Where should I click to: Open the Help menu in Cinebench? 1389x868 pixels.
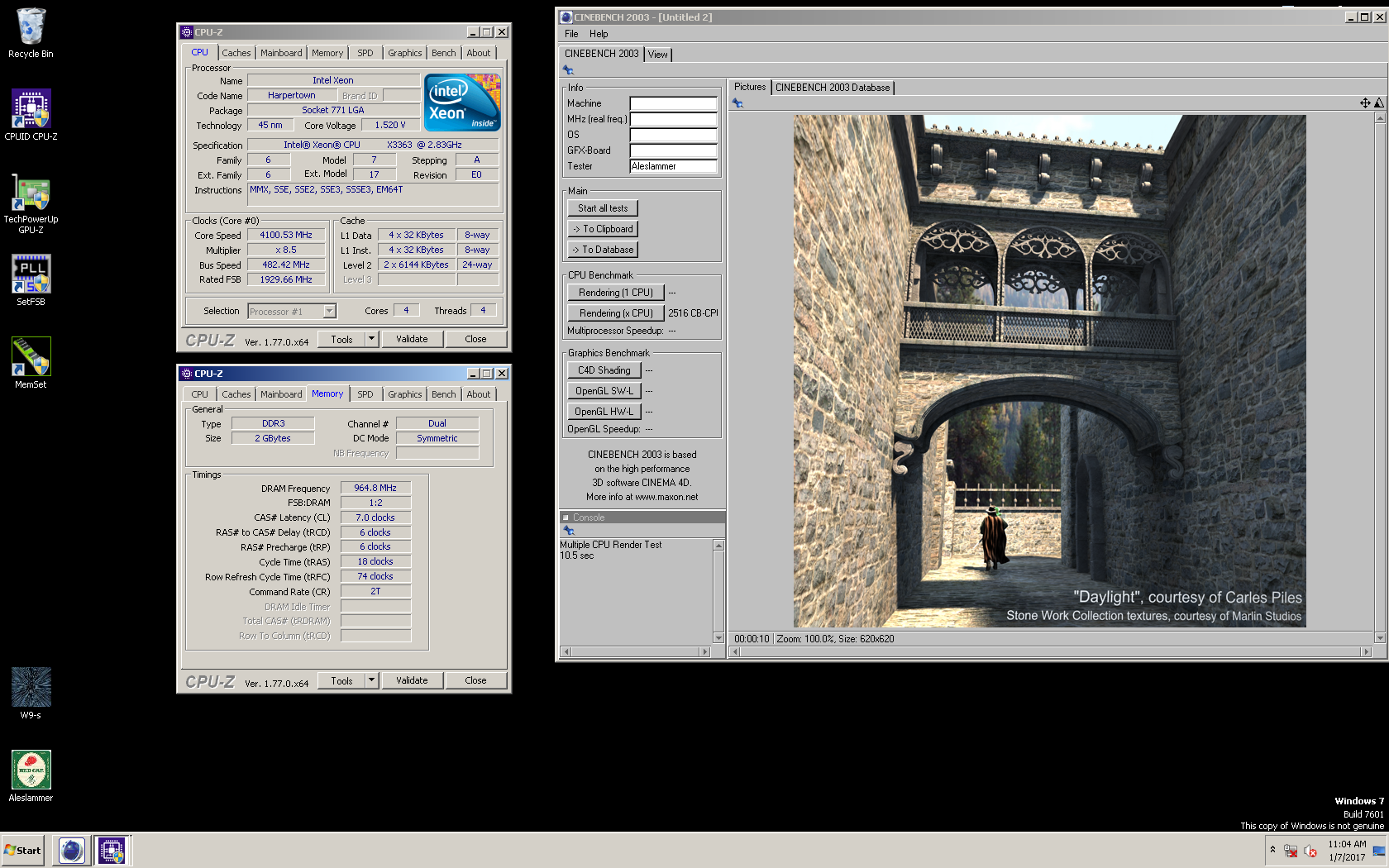[599, 34]
